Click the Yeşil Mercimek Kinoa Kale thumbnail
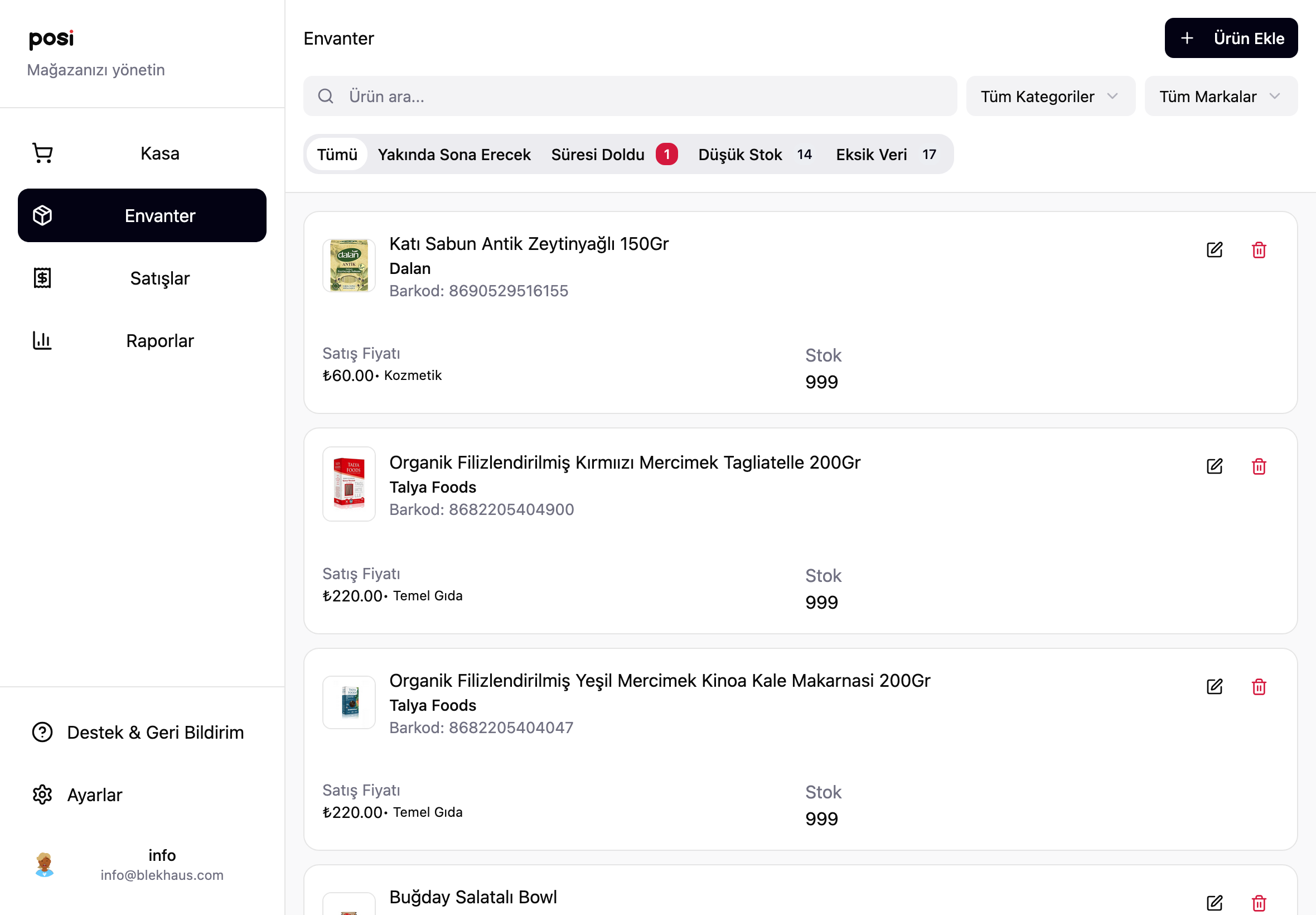Viewport: 1316px width, 915px height. tap(349, 702)
